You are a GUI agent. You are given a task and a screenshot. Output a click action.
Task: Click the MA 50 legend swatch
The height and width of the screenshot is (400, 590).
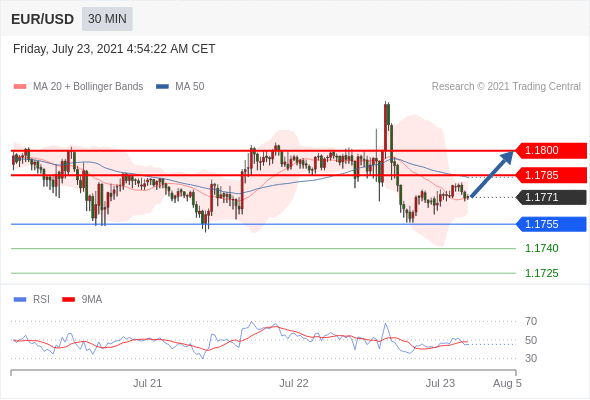point(163,87)
